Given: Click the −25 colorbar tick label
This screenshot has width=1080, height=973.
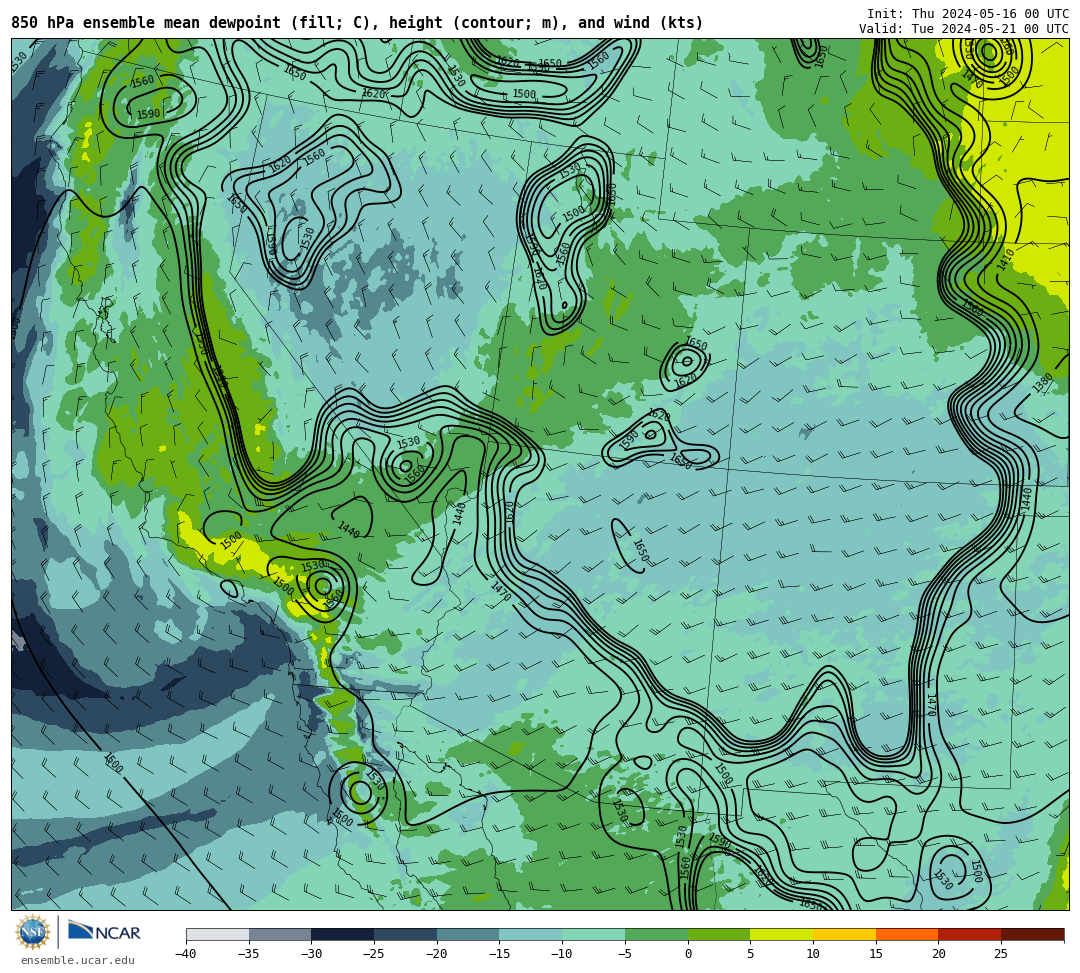Looking at the screenshot, I should pyautogui.click(x=374, y=954).
